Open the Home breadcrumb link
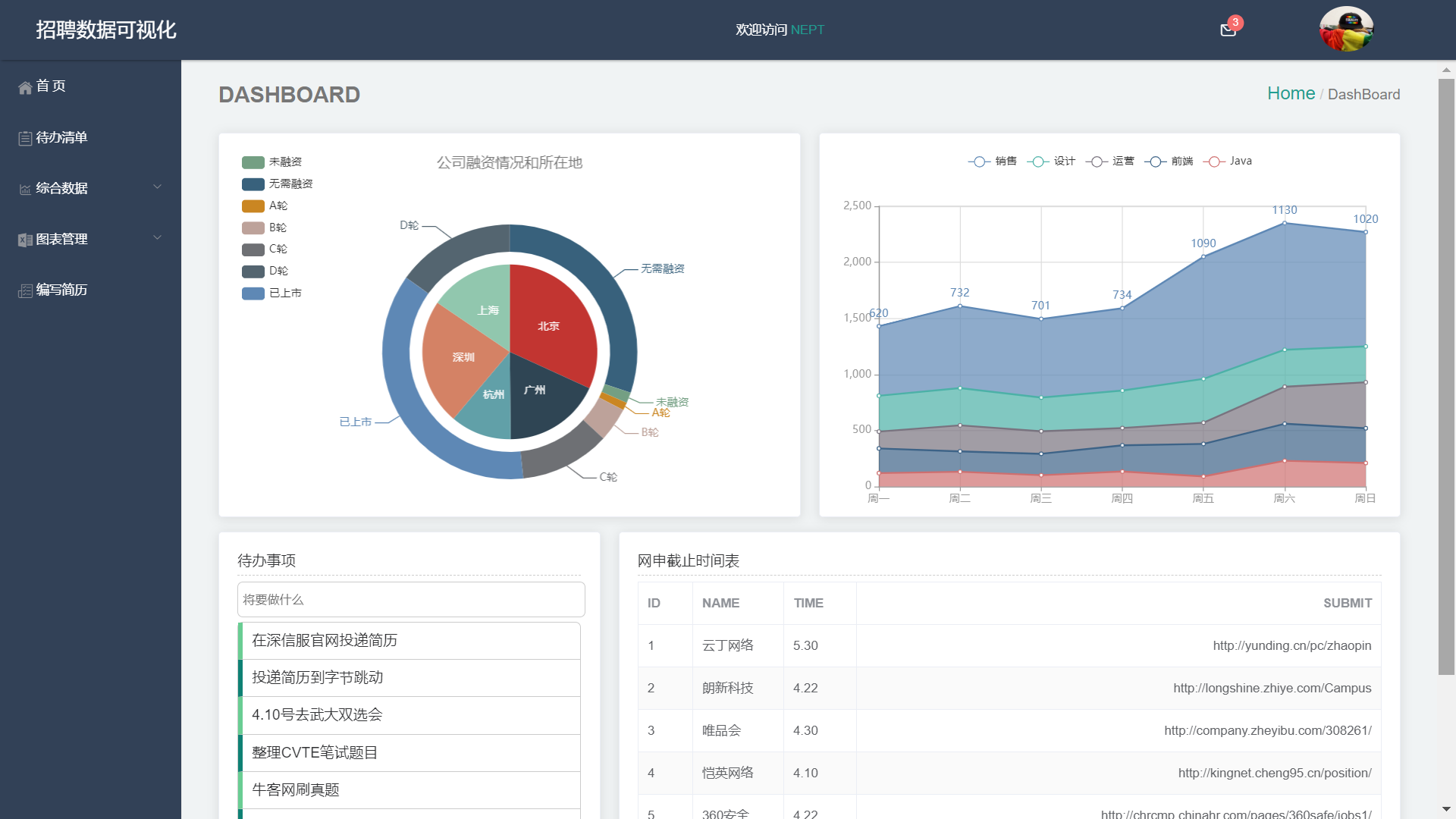Screen dimensions: 1456x819 pyautogui.click(x=1291, y=93)
